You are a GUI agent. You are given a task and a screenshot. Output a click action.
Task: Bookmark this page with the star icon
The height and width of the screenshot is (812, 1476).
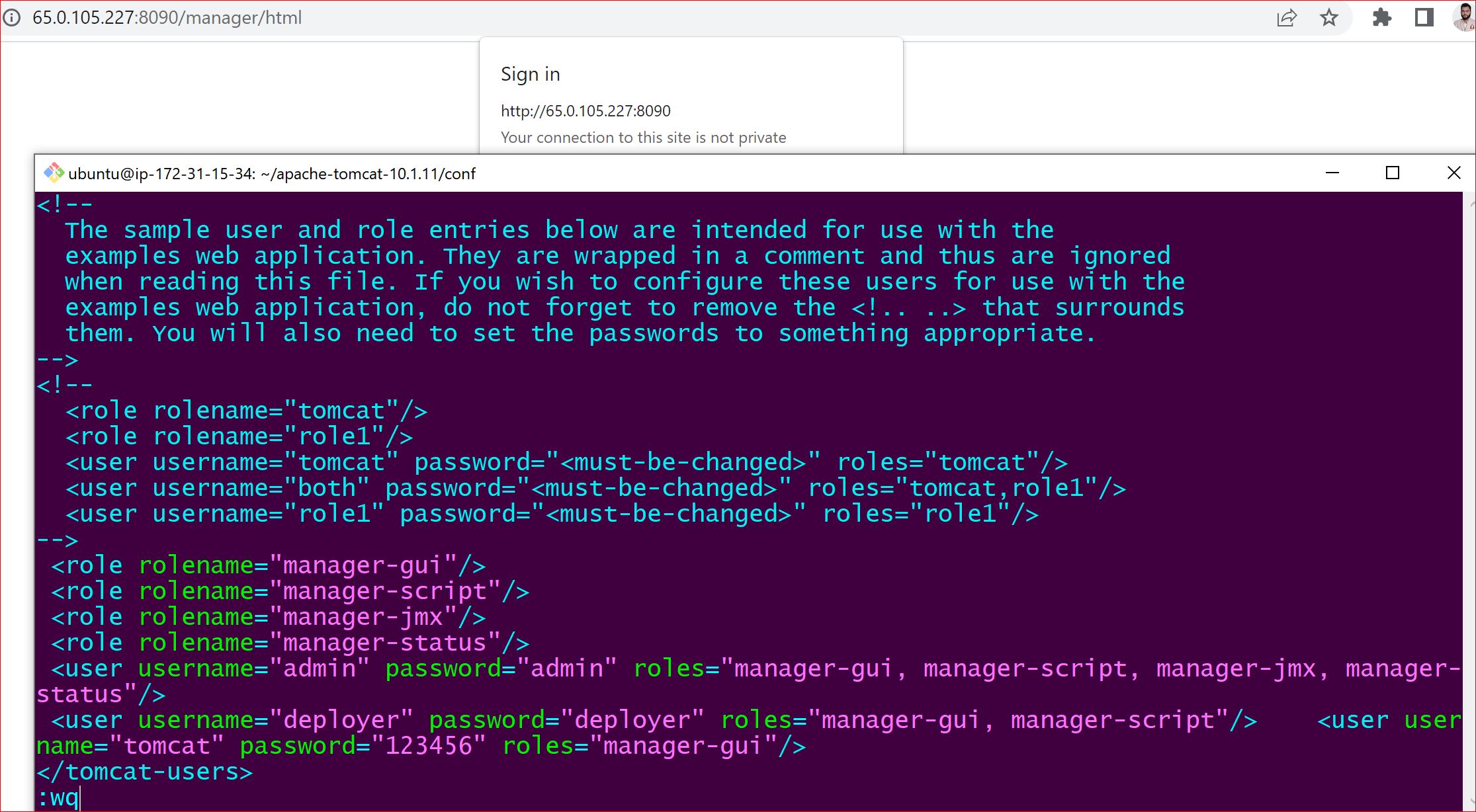pos(1328,18)
